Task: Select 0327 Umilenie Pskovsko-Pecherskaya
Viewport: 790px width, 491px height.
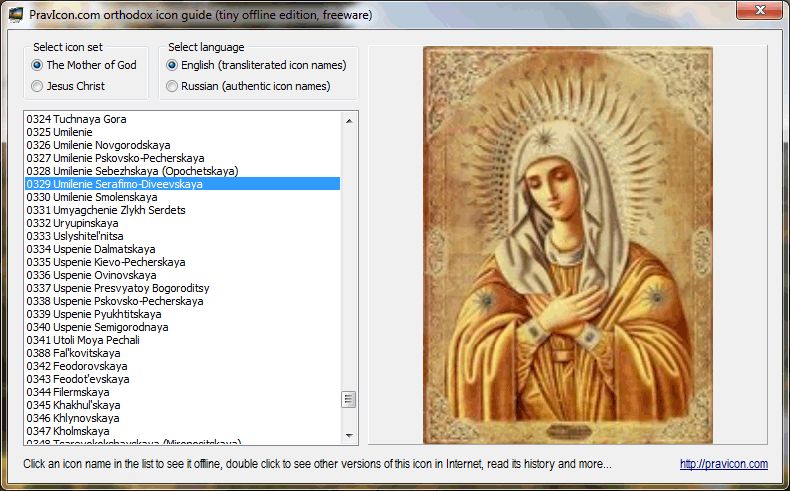Action: pyautogui.click(x=182, y=158)
